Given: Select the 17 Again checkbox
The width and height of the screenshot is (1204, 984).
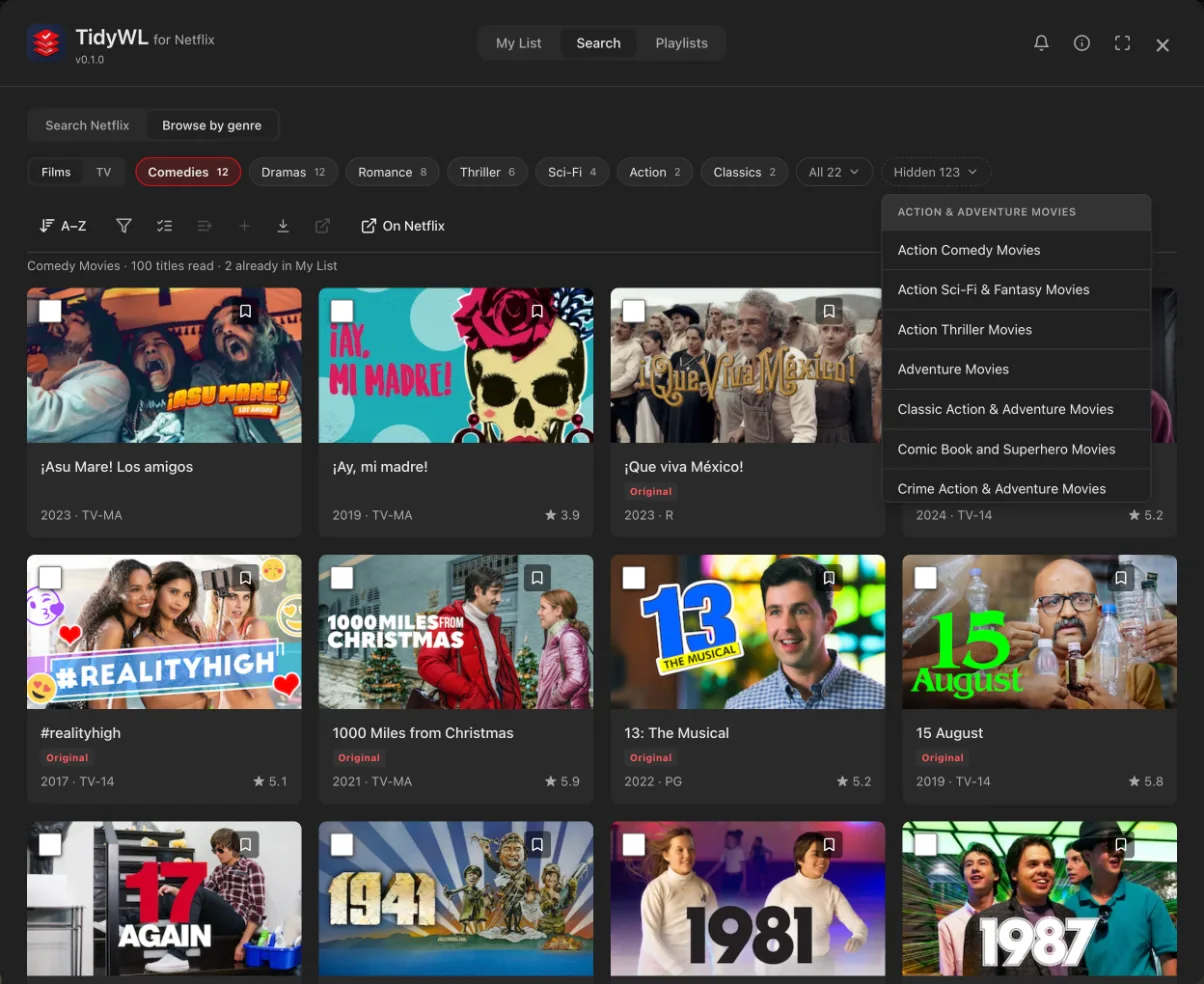Looking at the screenshot, I should click(50, 844).
